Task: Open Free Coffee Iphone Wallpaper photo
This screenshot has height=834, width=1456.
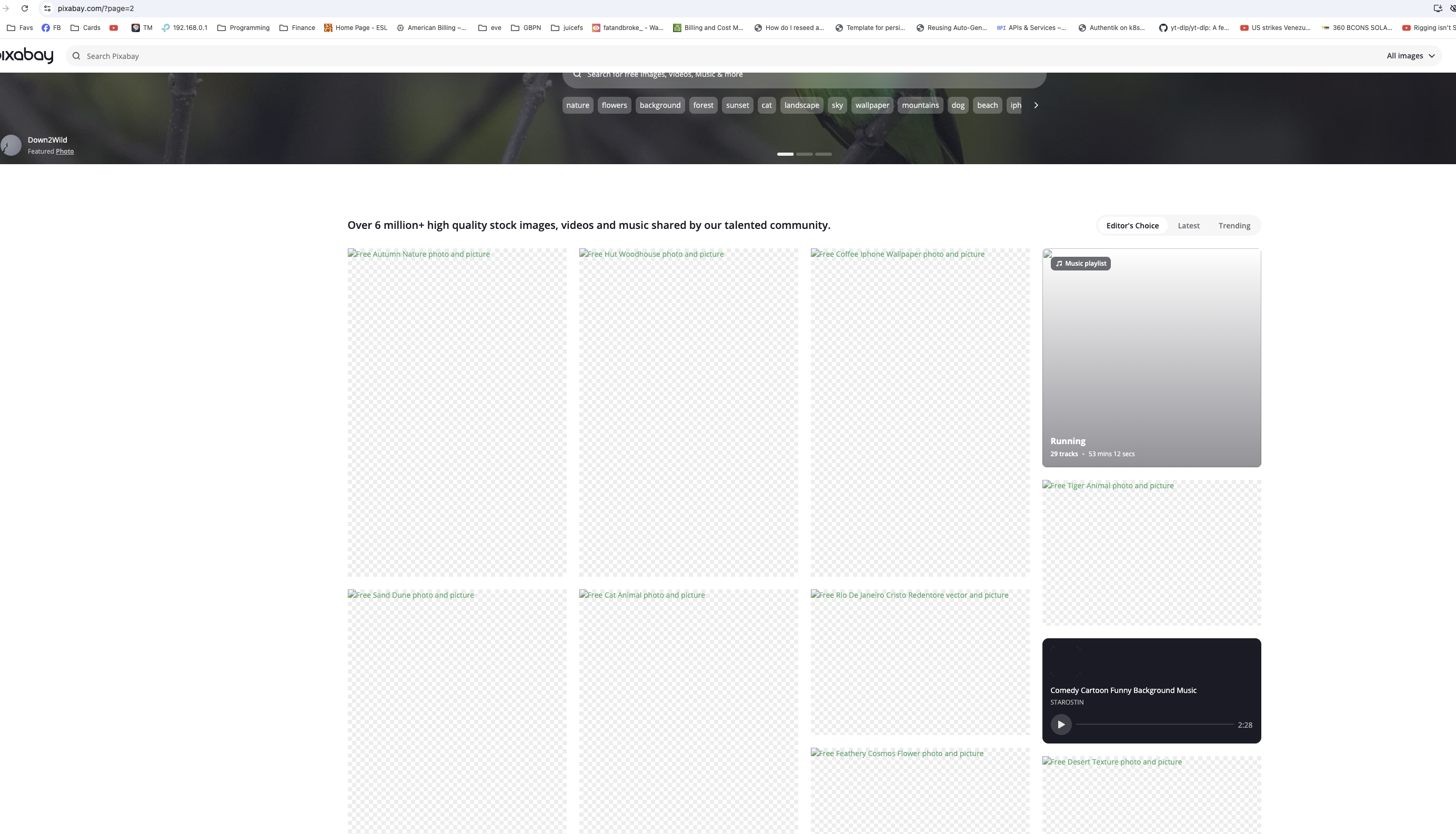Action: 920,413
